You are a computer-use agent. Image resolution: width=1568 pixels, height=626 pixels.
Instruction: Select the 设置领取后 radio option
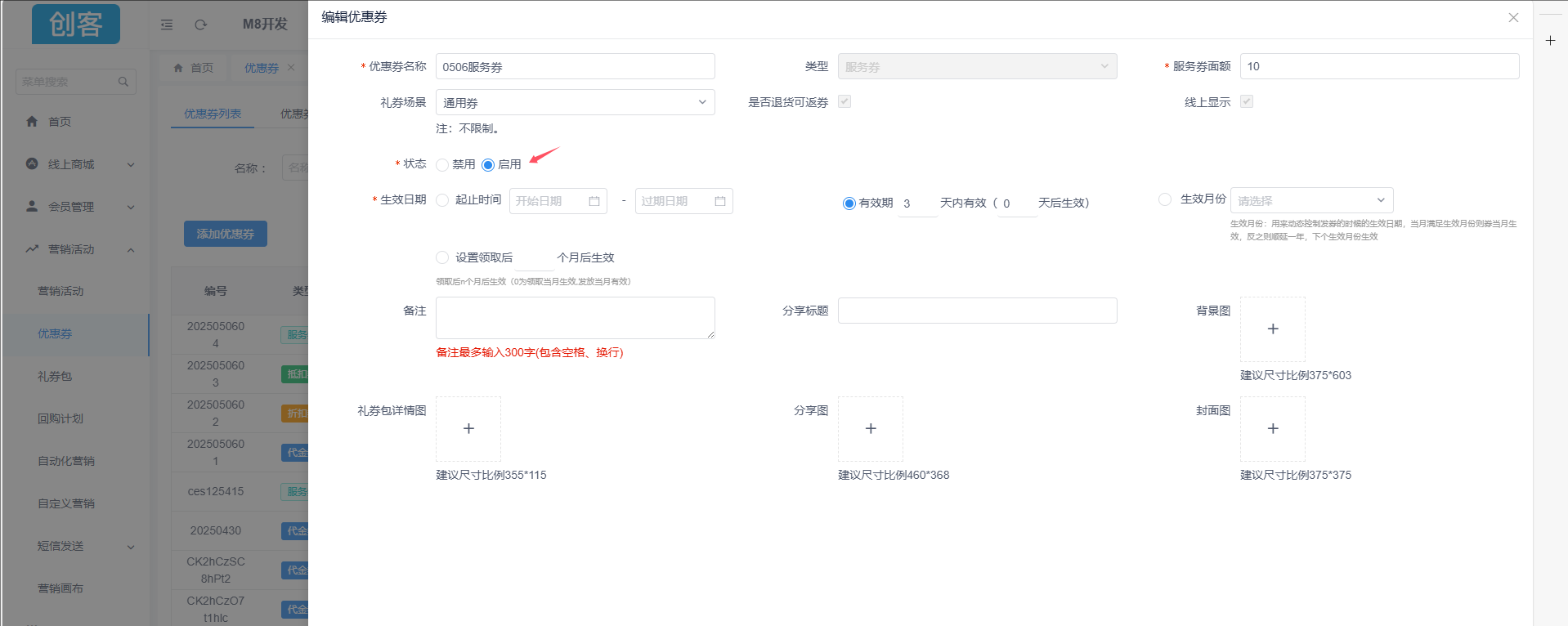point(442,257)
